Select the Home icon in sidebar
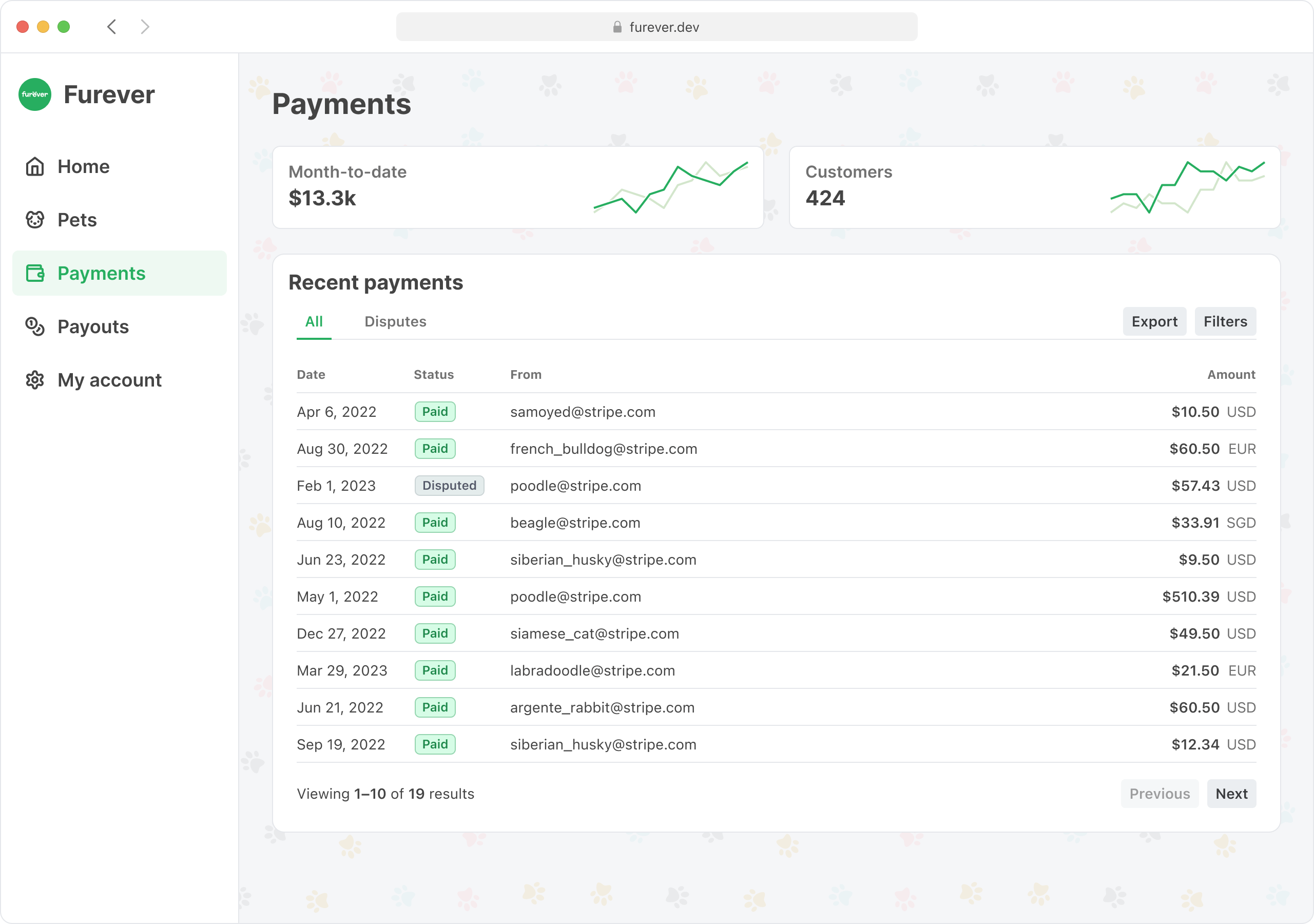 tap(35, 166)
